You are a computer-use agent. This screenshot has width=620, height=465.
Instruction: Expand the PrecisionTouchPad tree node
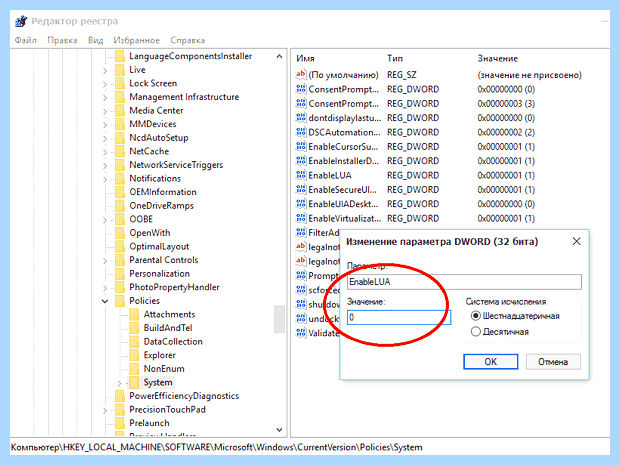pos(105,410)
